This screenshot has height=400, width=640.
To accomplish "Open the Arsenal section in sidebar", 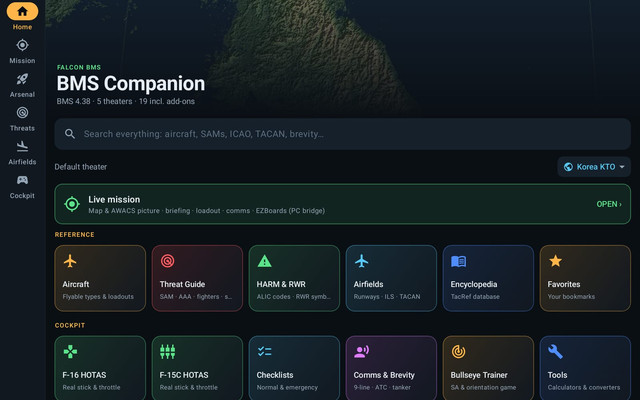I will click(x=22, y=85).
